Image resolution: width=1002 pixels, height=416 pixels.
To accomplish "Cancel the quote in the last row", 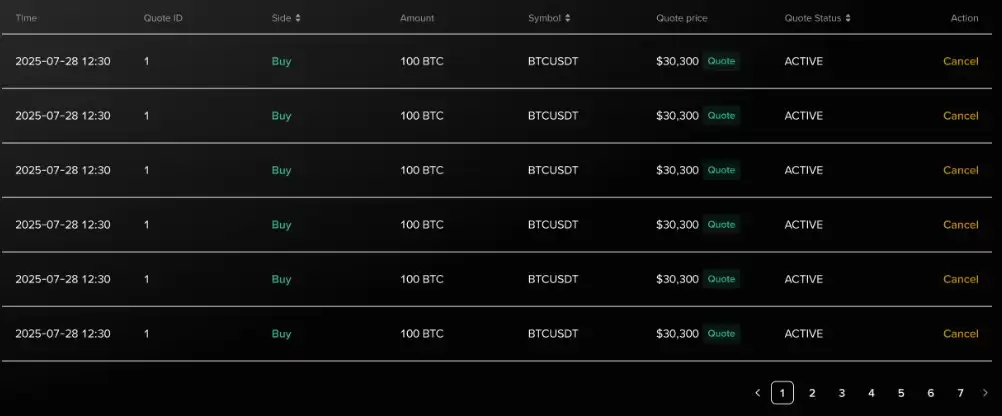I will pyautogui.click(x=960, y=334).
